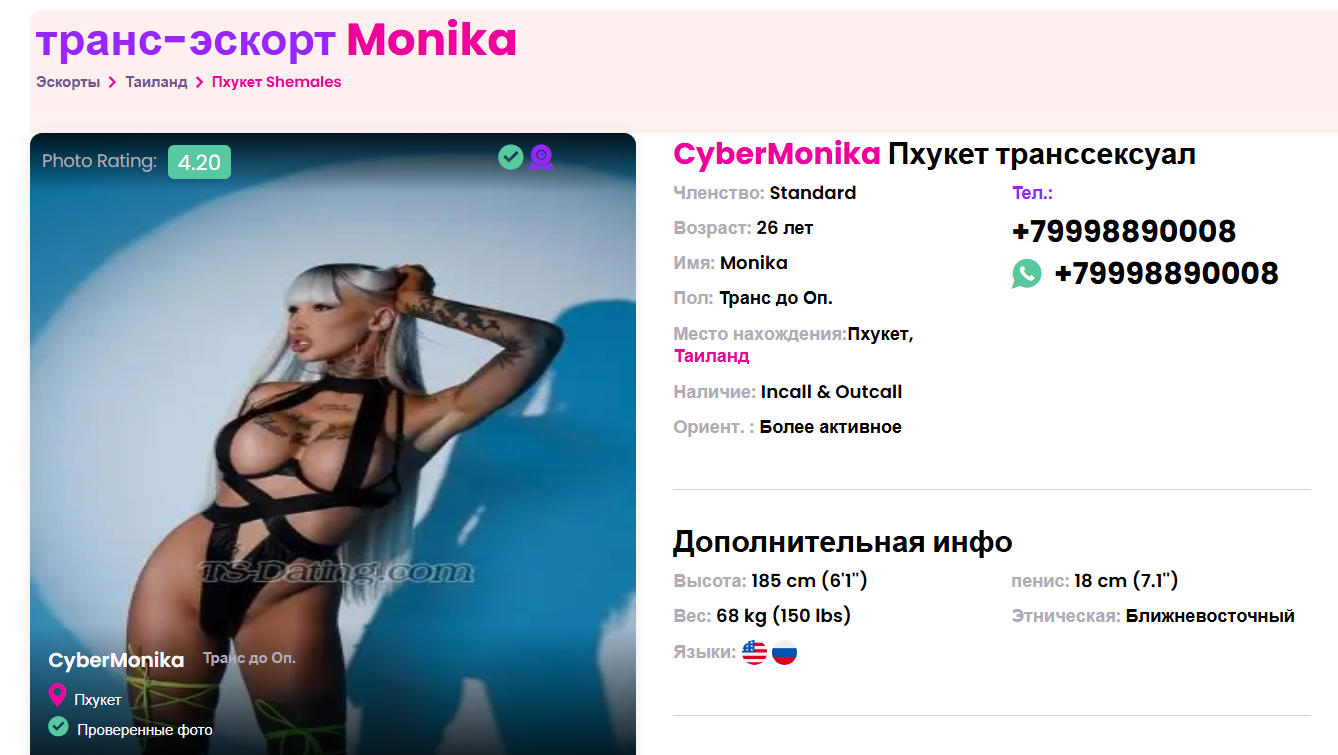Click the first phone number under Тел.
1338x755 pixels.
pos(1124,231)
